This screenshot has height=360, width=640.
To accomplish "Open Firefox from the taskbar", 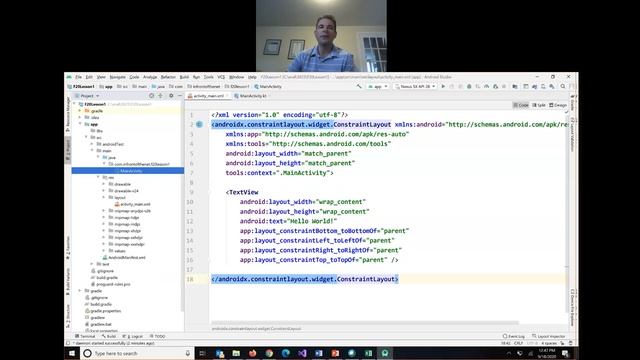I will (x=253, y=353).
